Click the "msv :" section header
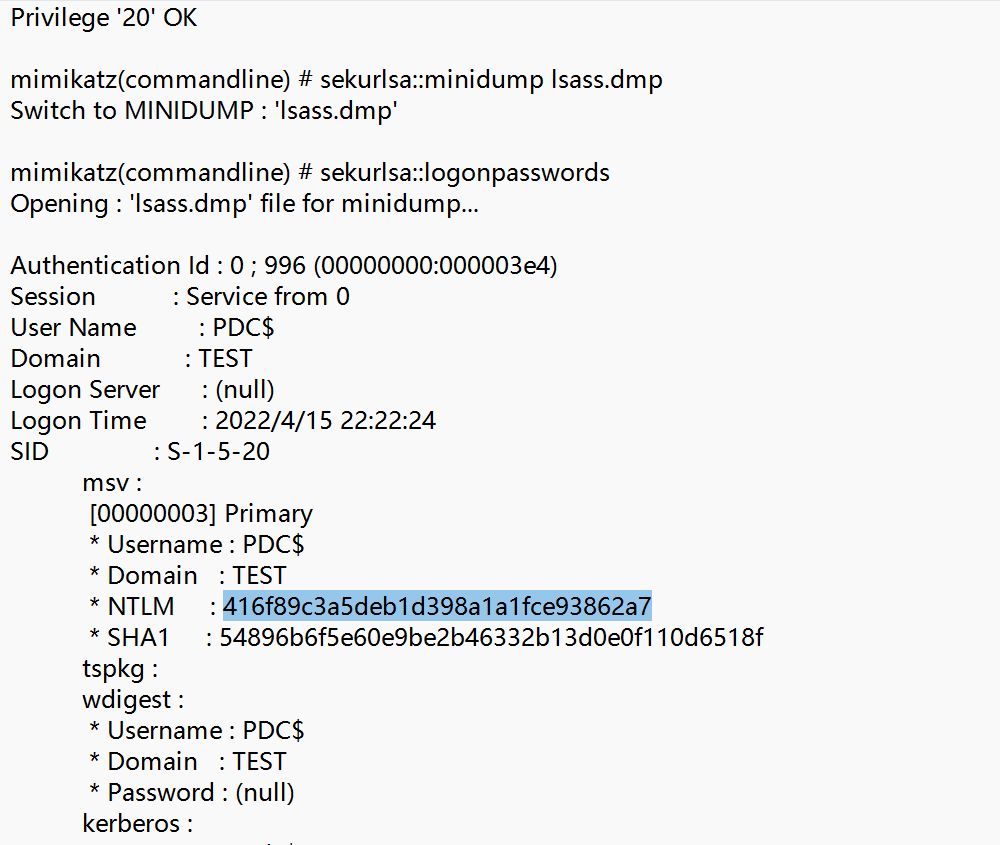 [112, 483]
